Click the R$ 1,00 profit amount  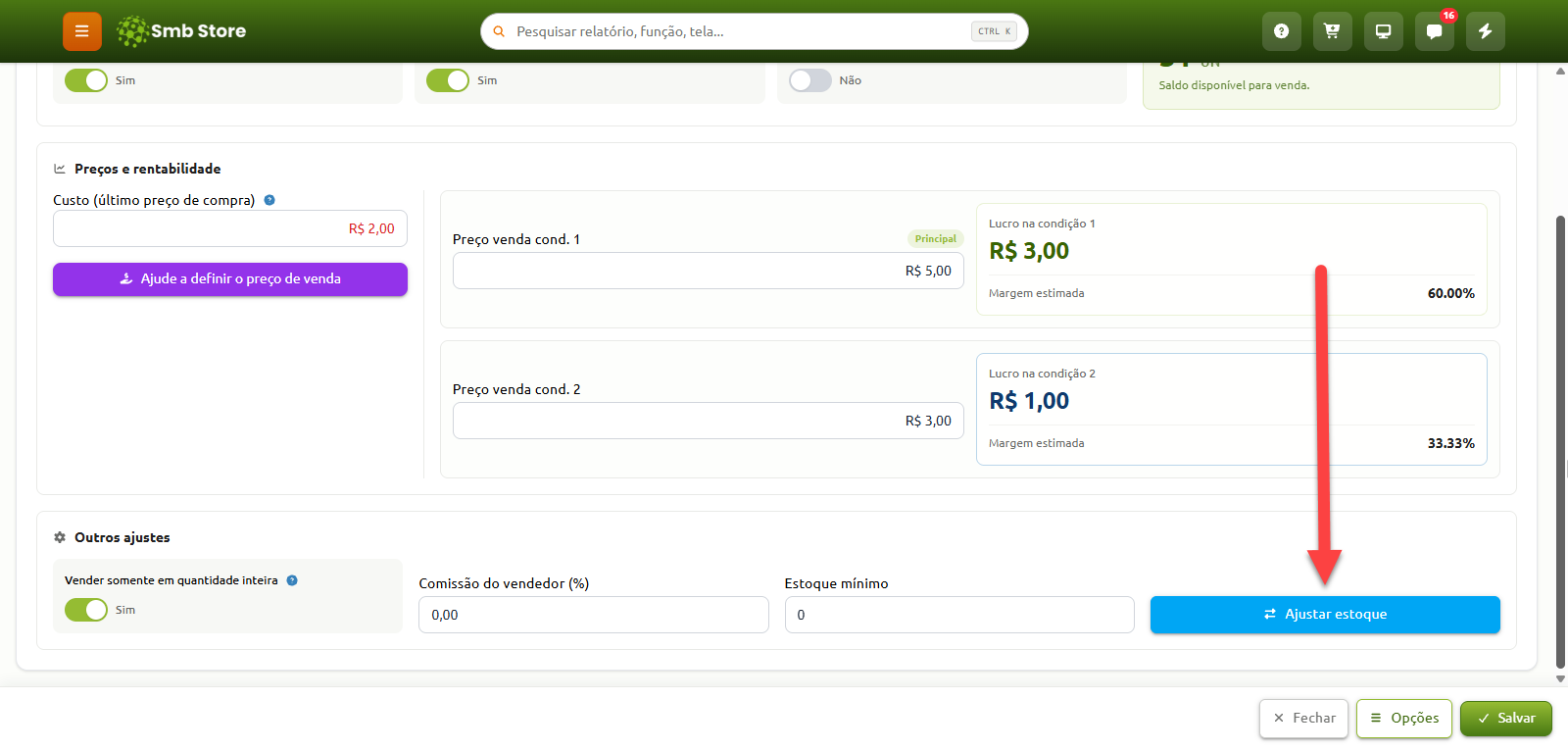pyautogui.click(x=1029, y=401)
